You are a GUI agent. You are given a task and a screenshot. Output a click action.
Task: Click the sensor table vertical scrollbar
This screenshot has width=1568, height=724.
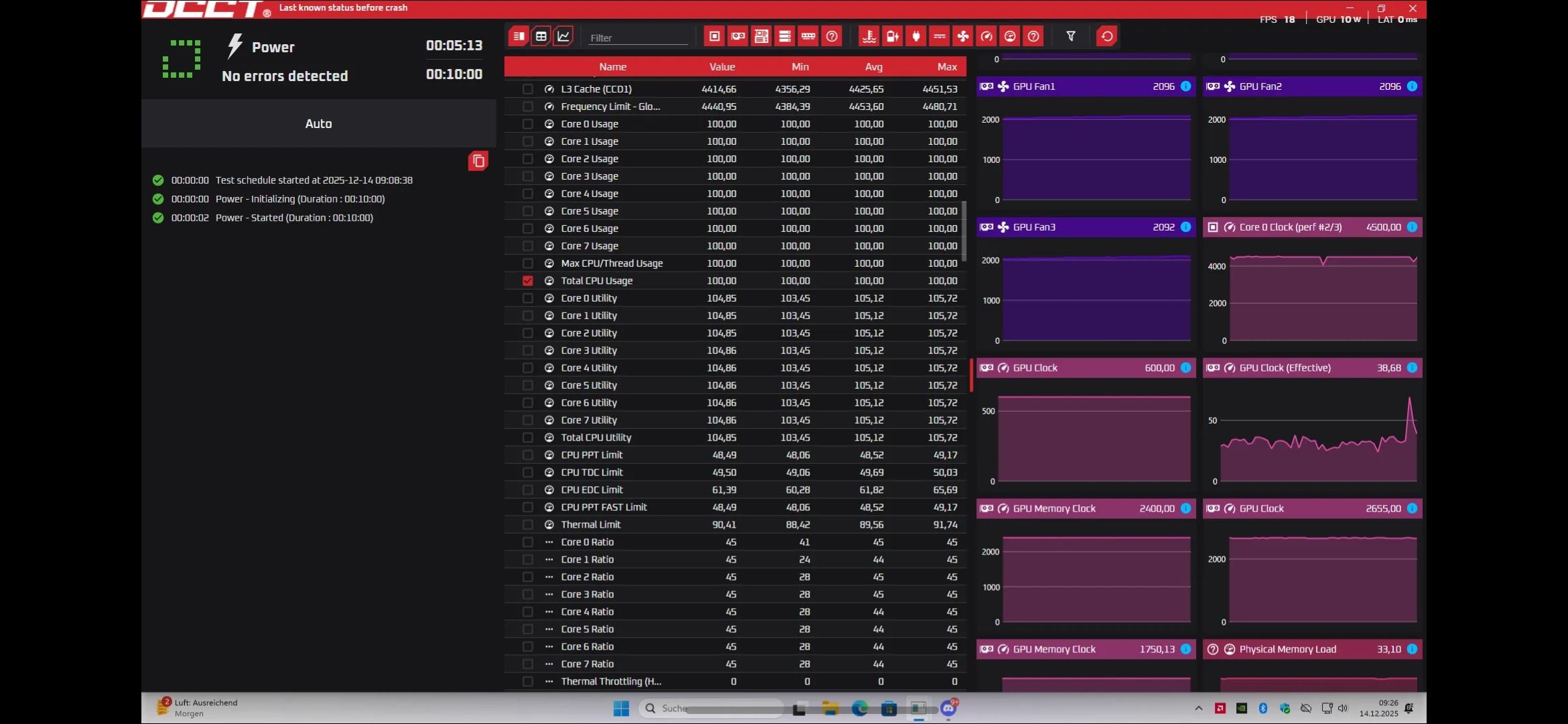point(964,231)
